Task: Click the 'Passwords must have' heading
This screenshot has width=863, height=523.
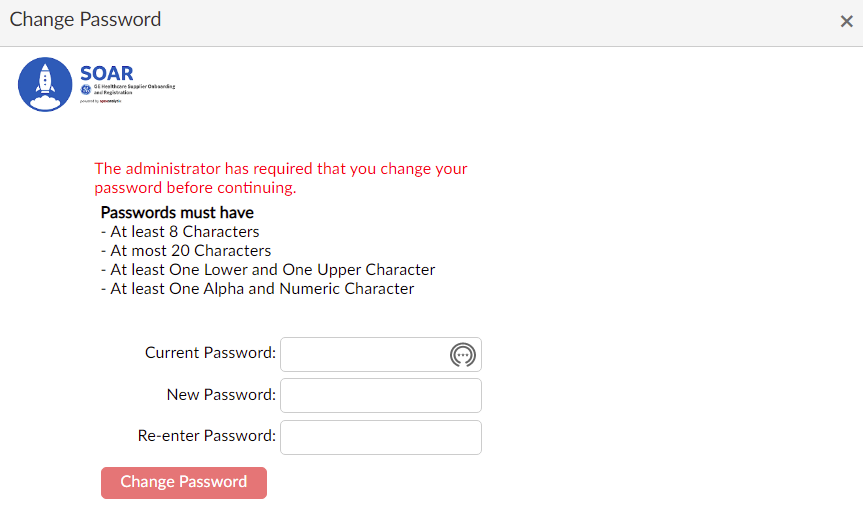Action: click(177, 213)
